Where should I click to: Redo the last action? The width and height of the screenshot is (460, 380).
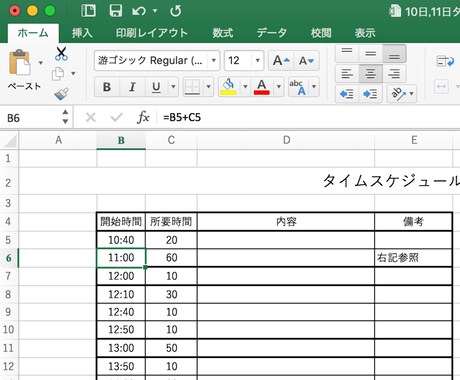176,11
